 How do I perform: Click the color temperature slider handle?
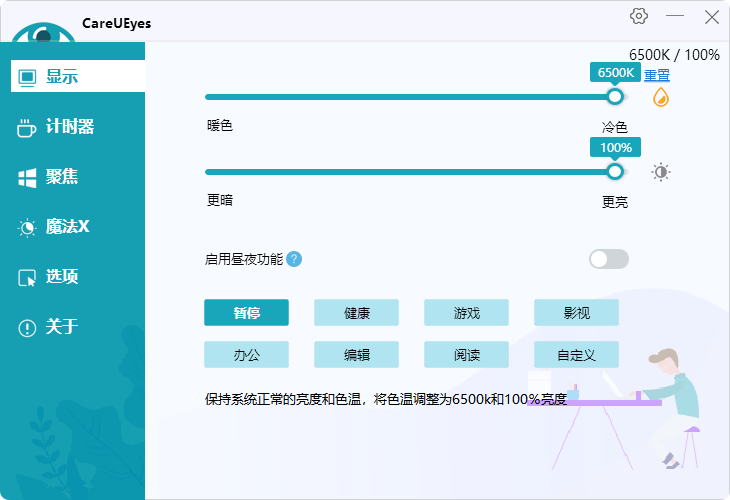[615, 97]
